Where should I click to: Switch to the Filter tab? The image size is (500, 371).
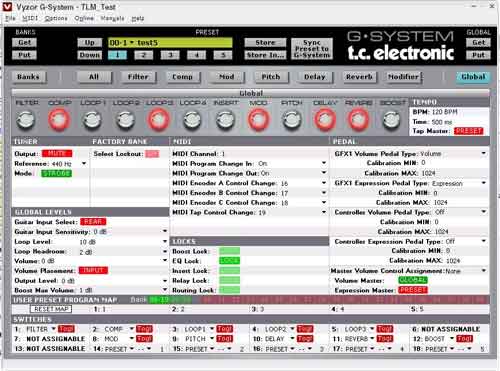138,77
